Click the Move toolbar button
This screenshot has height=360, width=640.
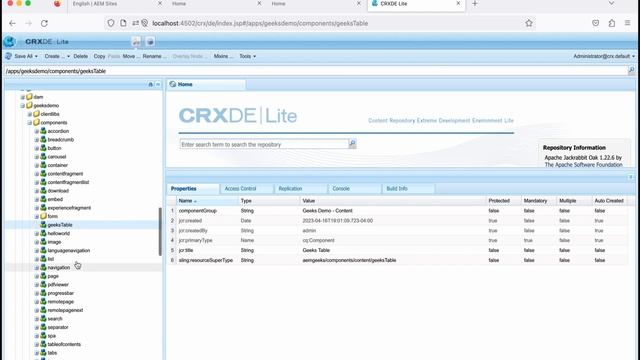tap(131, 56)
